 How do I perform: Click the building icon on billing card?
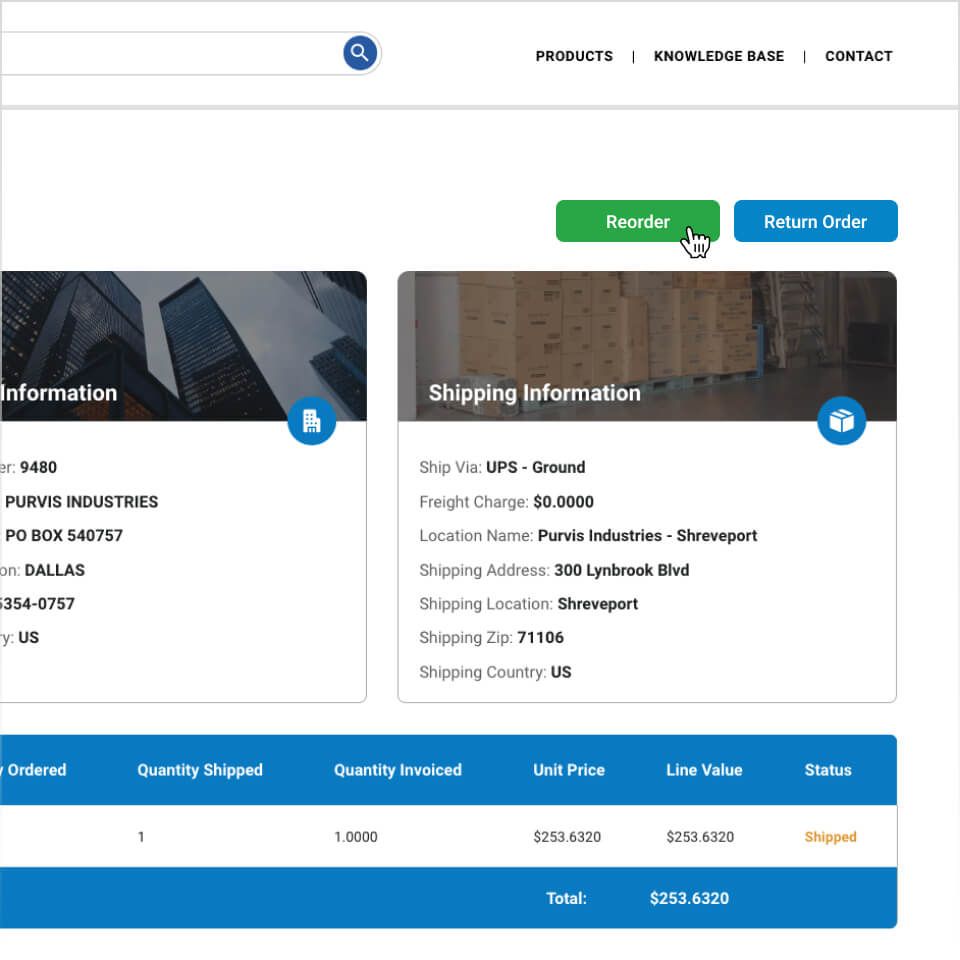(311, 421)
